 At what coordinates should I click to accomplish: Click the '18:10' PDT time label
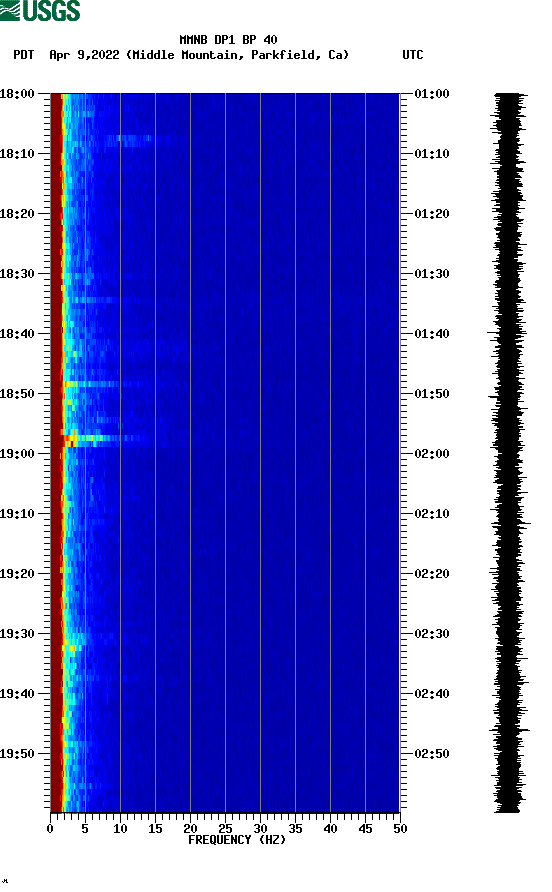point(17,154)
